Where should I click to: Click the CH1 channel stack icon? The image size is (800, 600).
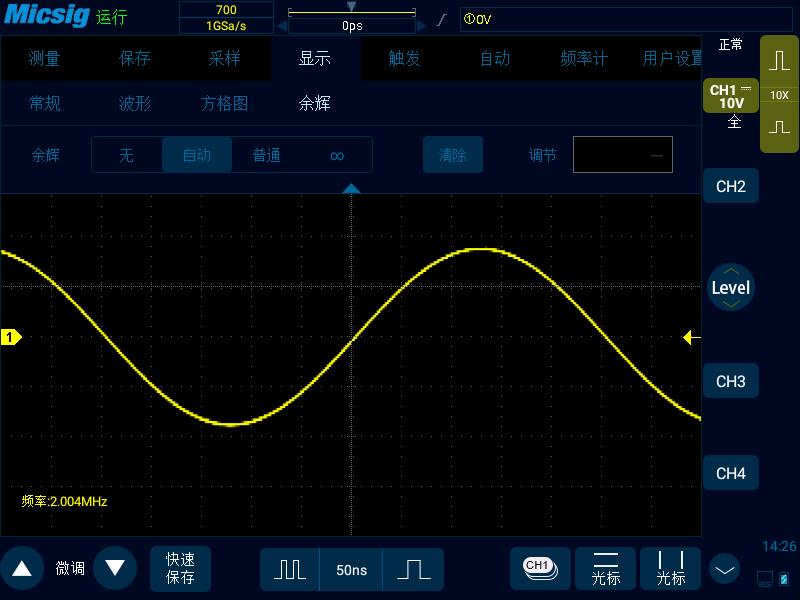pyautogui.click(x=540, y=569)
